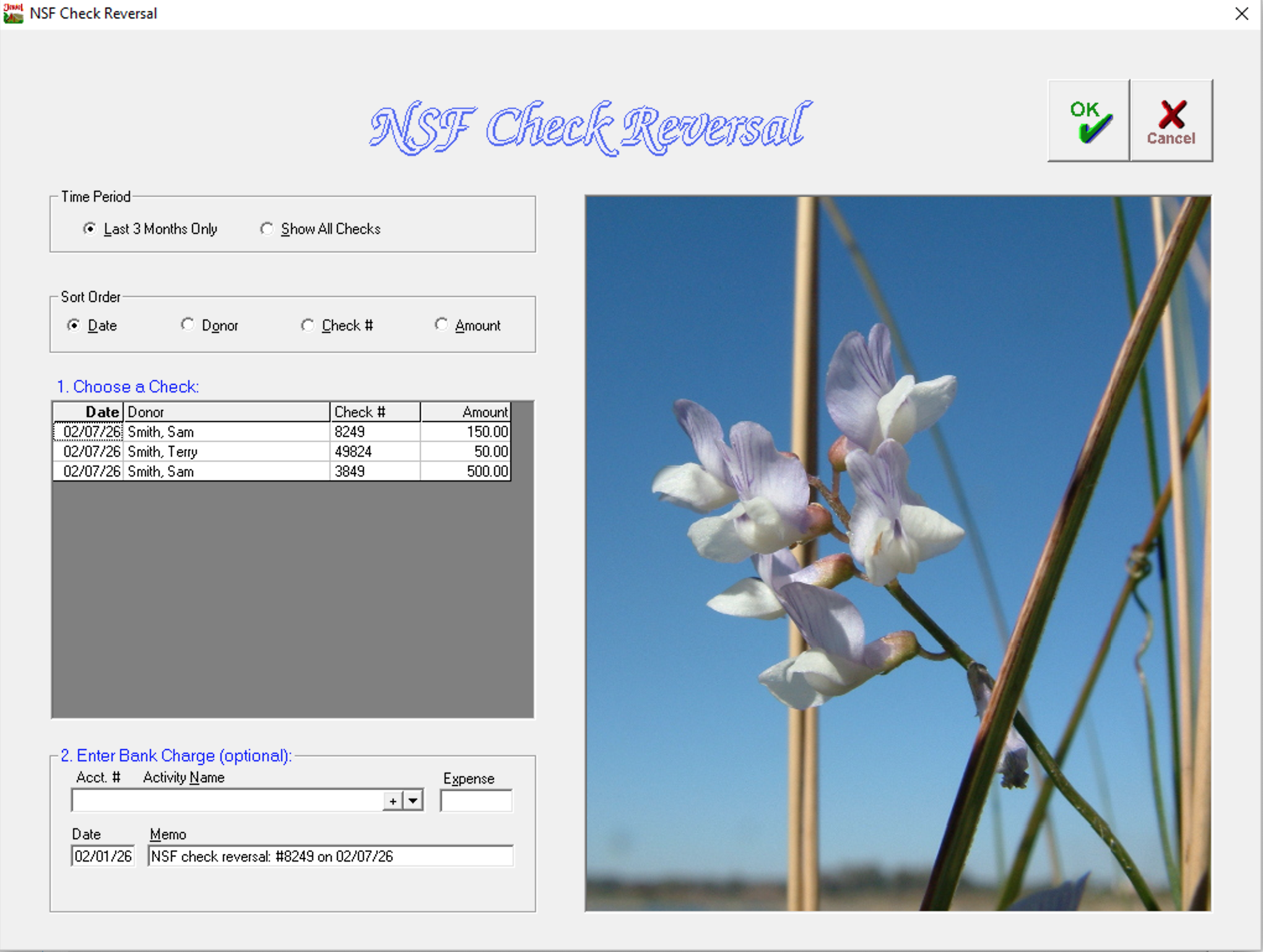Click the OK green checkmark button
Image resolution: width=1263 pixels, height=952 pixels.
(1088, 121)
